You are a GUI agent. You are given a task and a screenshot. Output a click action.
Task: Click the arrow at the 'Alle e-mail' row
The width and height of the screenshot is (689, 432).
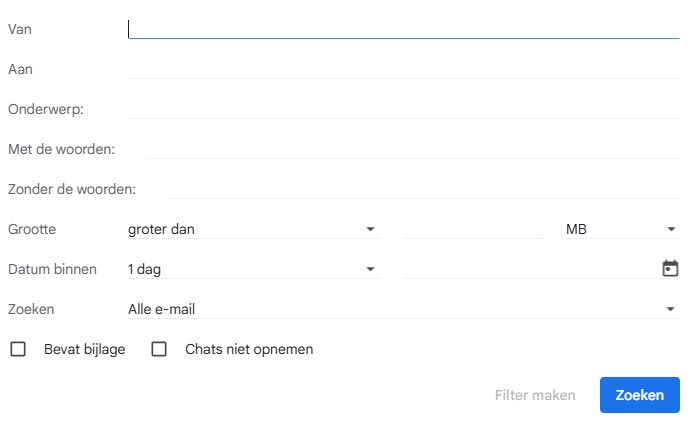671,309
